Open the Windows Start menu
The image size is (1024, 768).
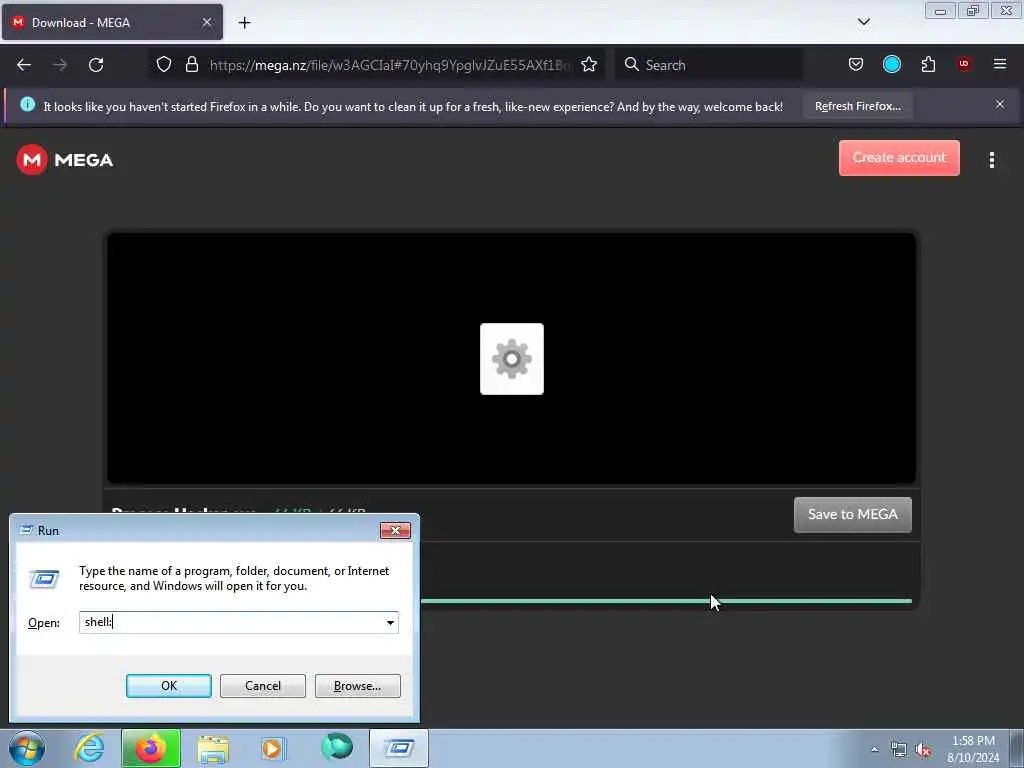click(x=27, y=748)
